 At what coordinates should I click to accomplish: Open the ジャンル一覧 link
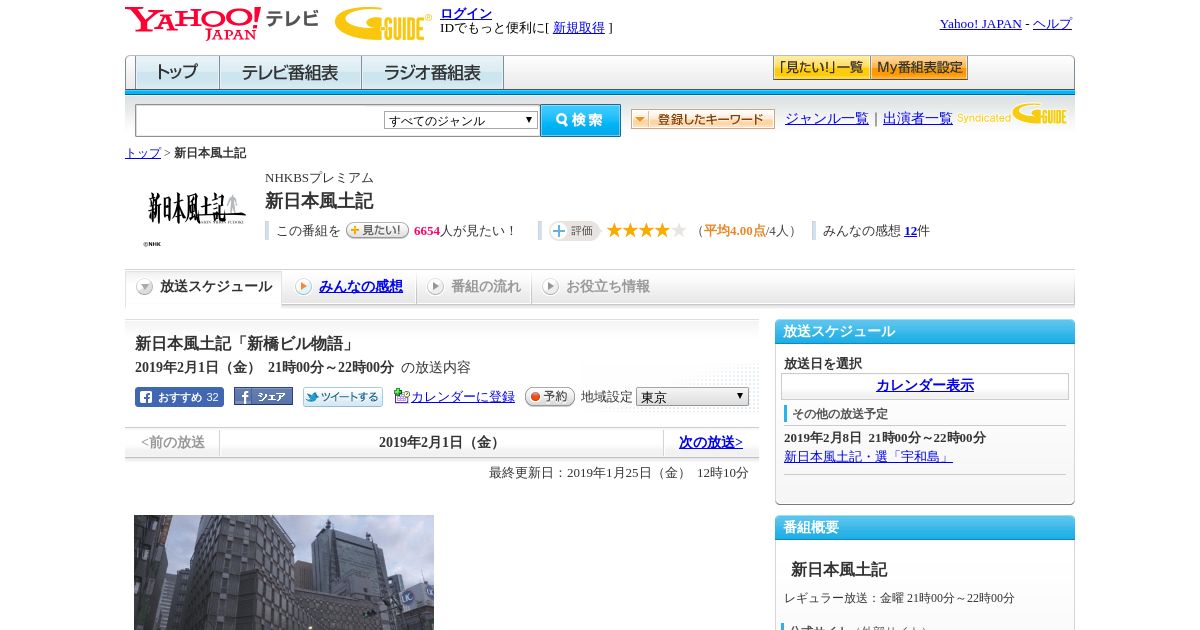[826, 118]
